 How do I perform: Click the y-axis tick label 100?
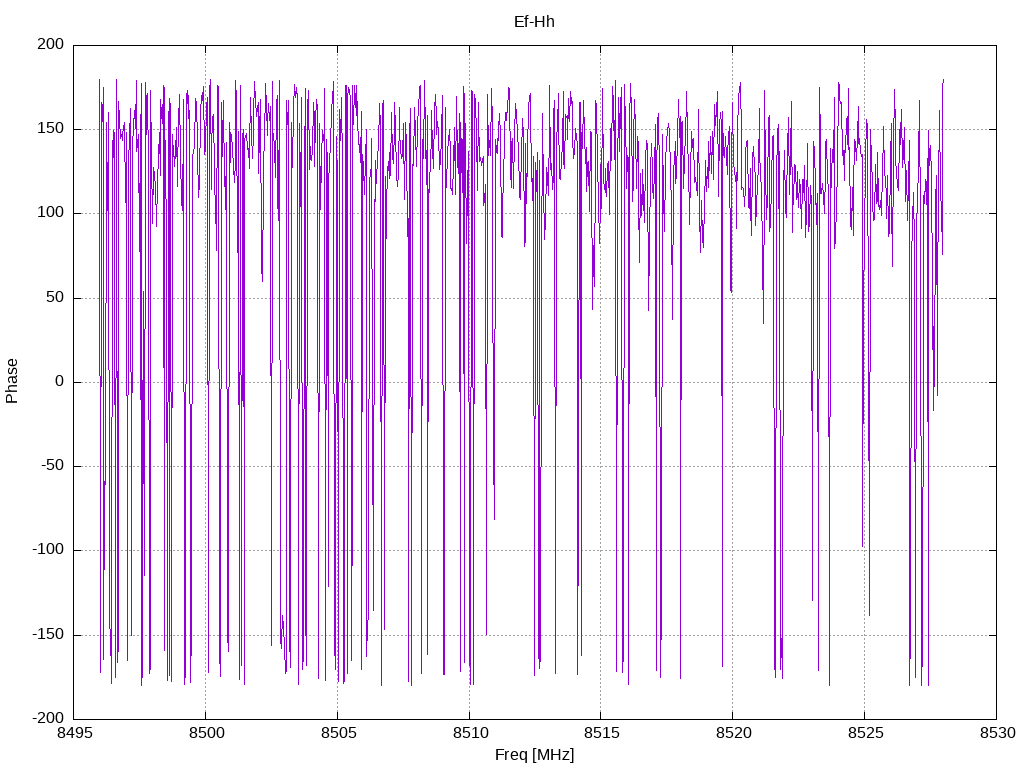click(50, 213)
